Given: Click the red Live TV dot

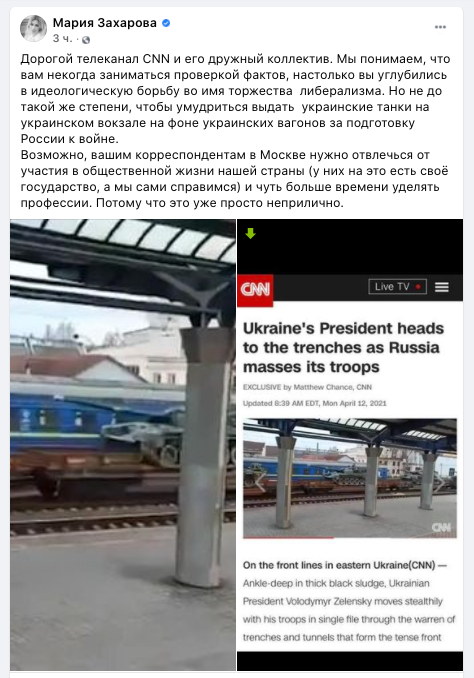Looking at the screenshot, I should pos(418,287).
